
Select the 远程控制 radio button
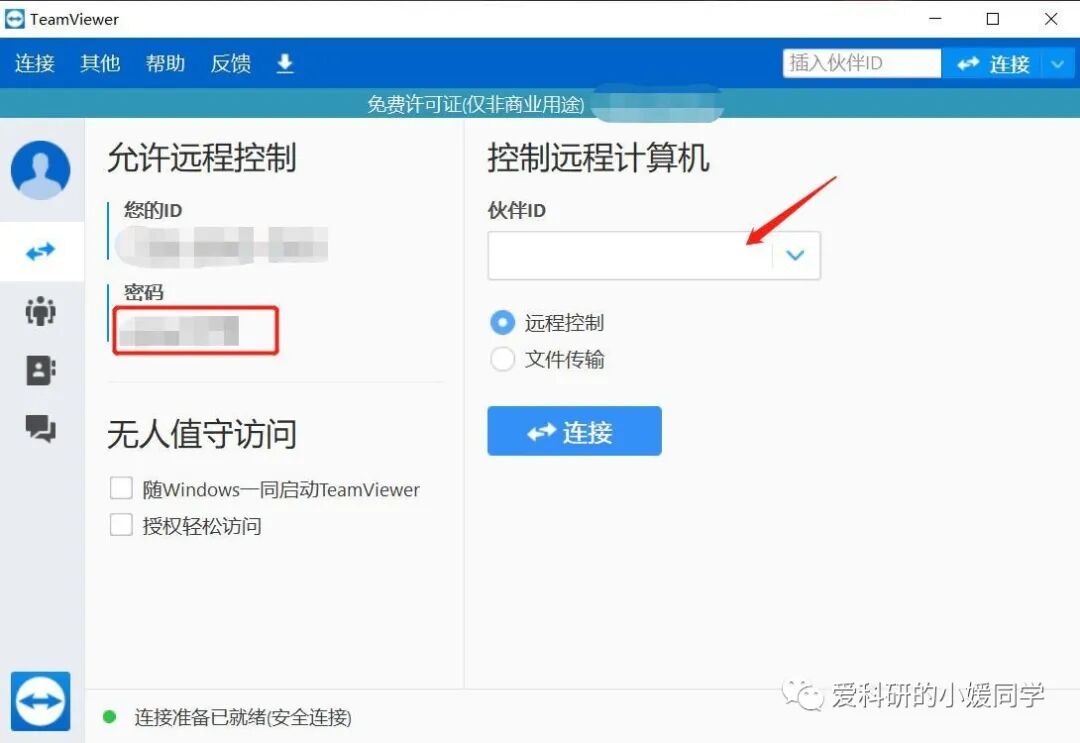[502, 322]
